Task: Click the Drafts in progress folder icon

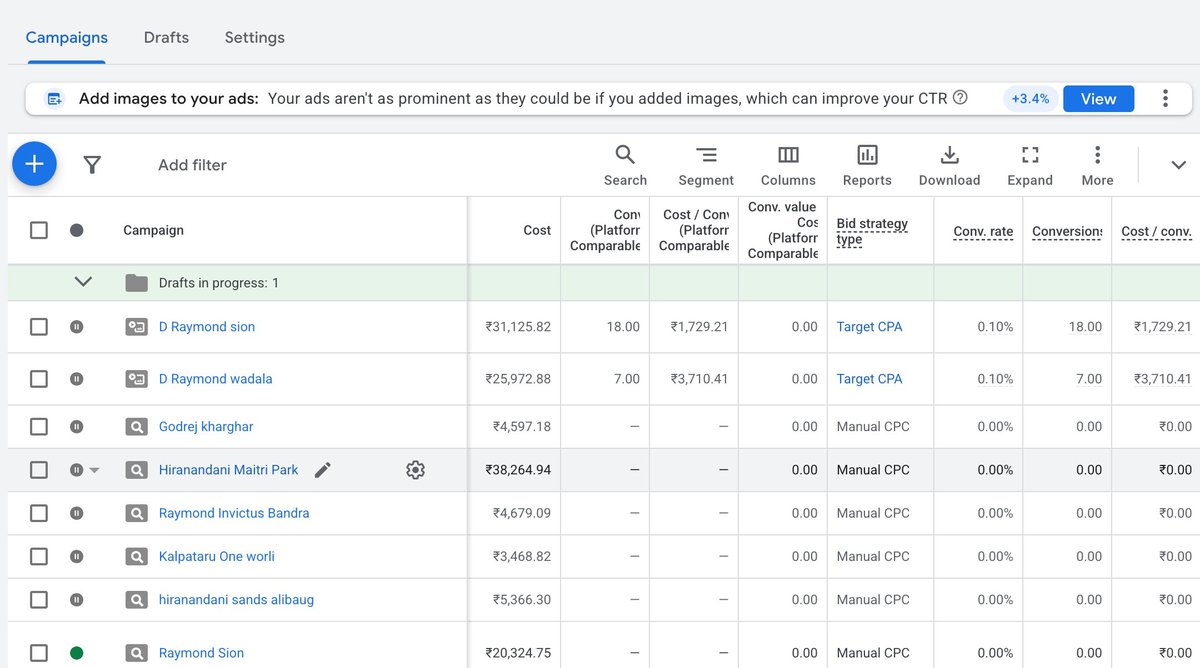Action: (136, 283)
